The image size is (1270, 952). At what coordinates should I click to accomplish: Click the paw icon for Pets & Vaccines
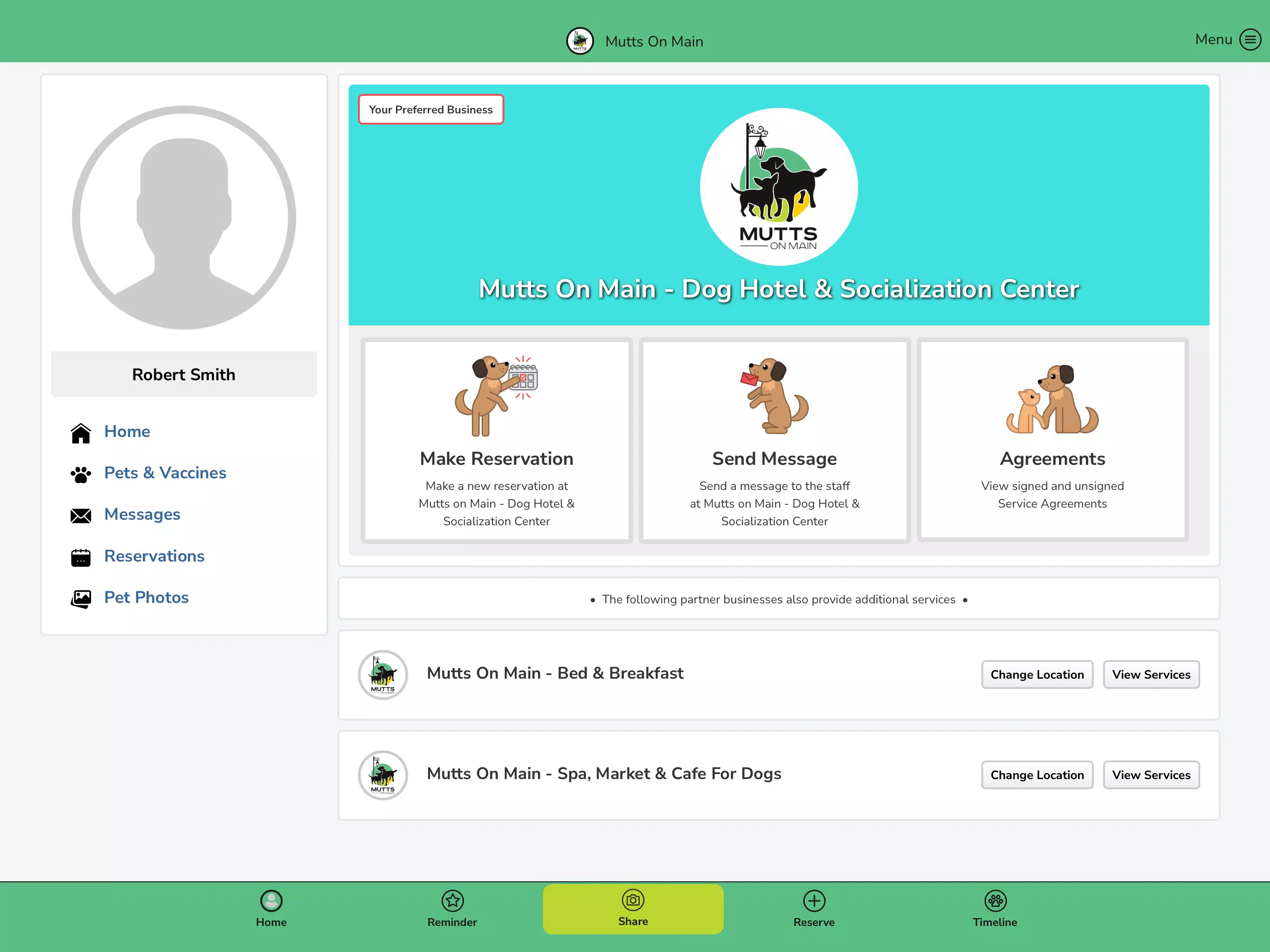81,474
